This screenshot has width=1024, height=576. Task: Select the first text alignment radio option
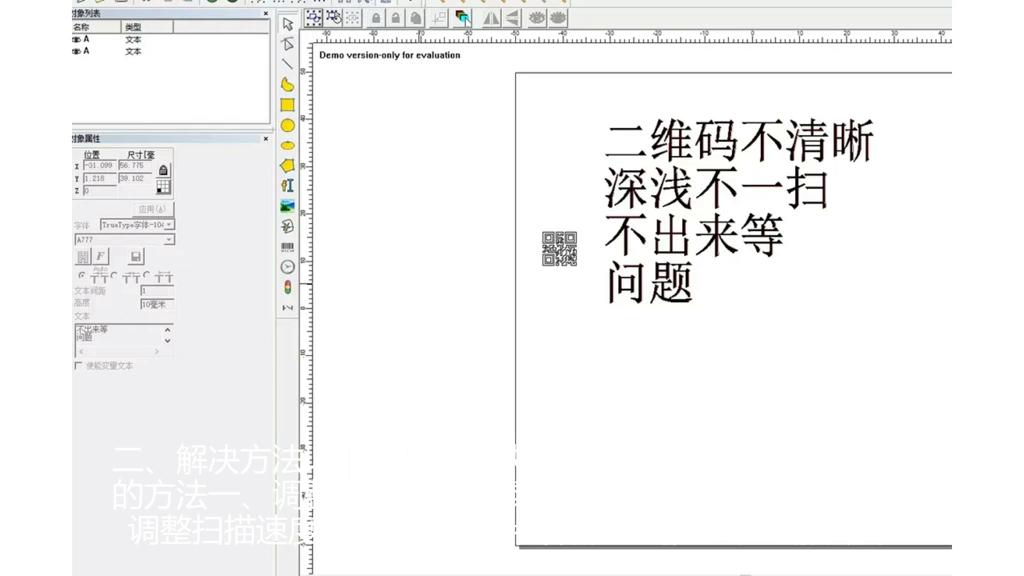pyautogui.click(x=79, y=275)
